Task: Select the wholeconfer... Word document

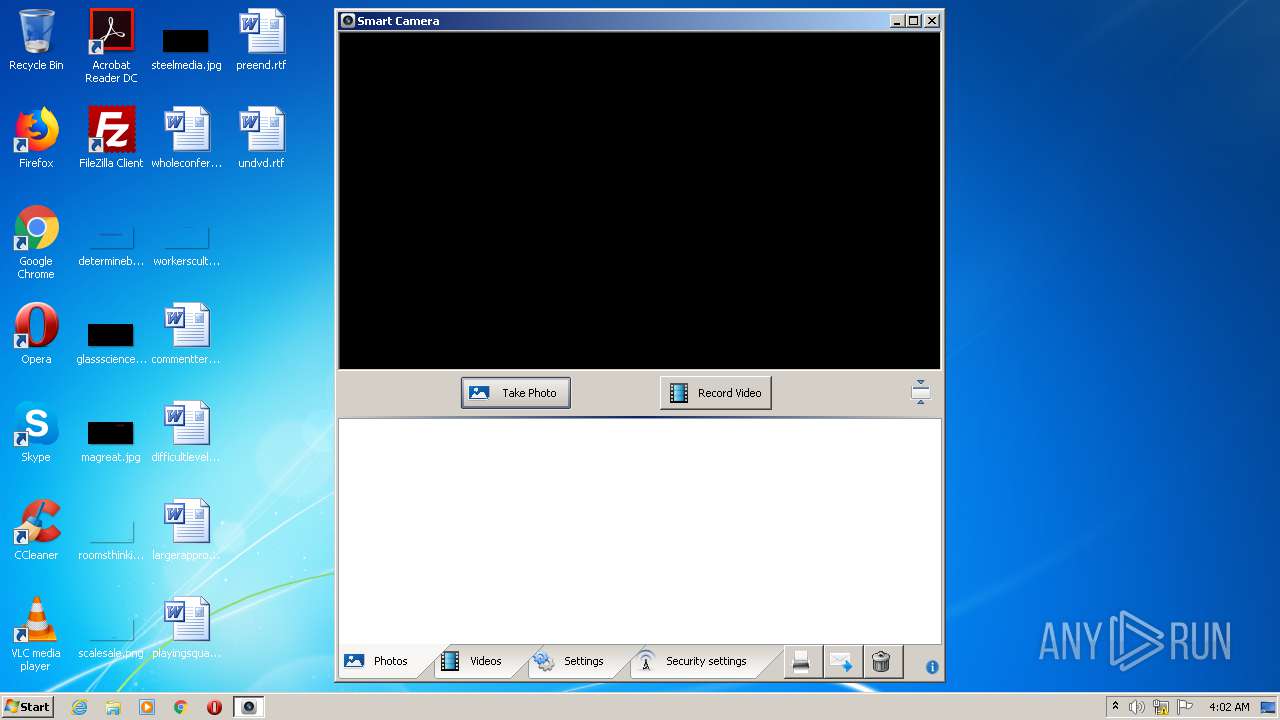Action: [186, 138]
